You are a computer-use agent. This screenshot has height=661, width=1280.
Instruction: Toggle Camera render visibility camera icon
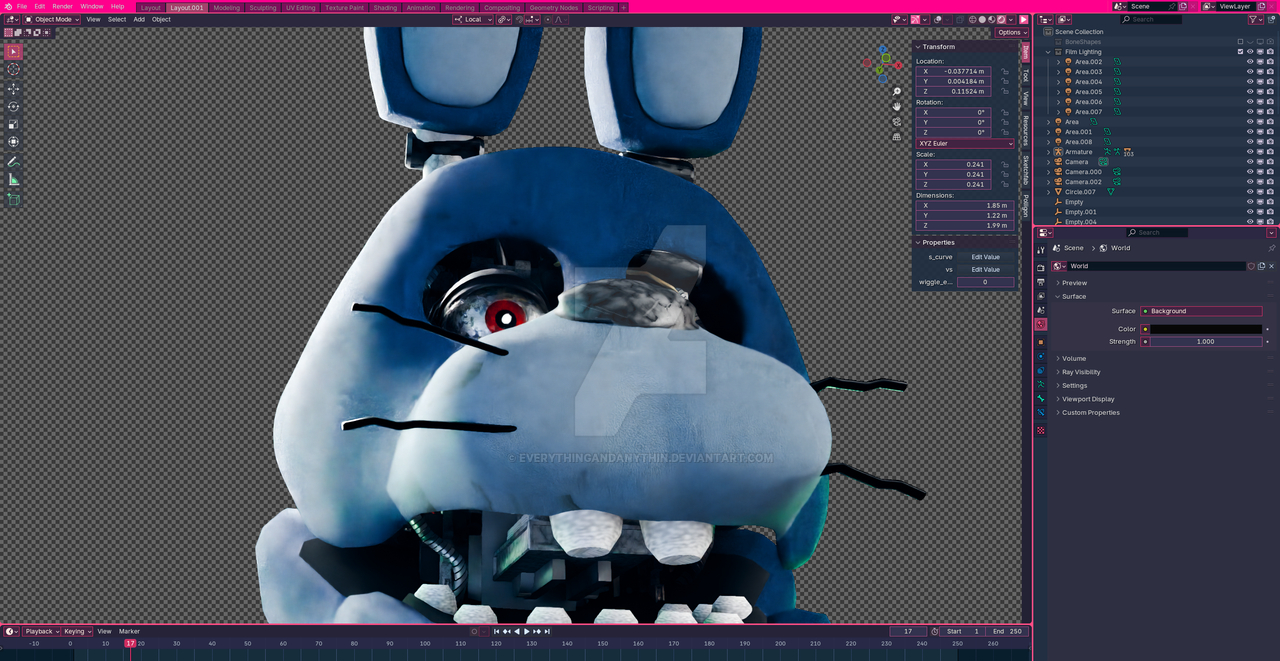tap(1270, 162)
